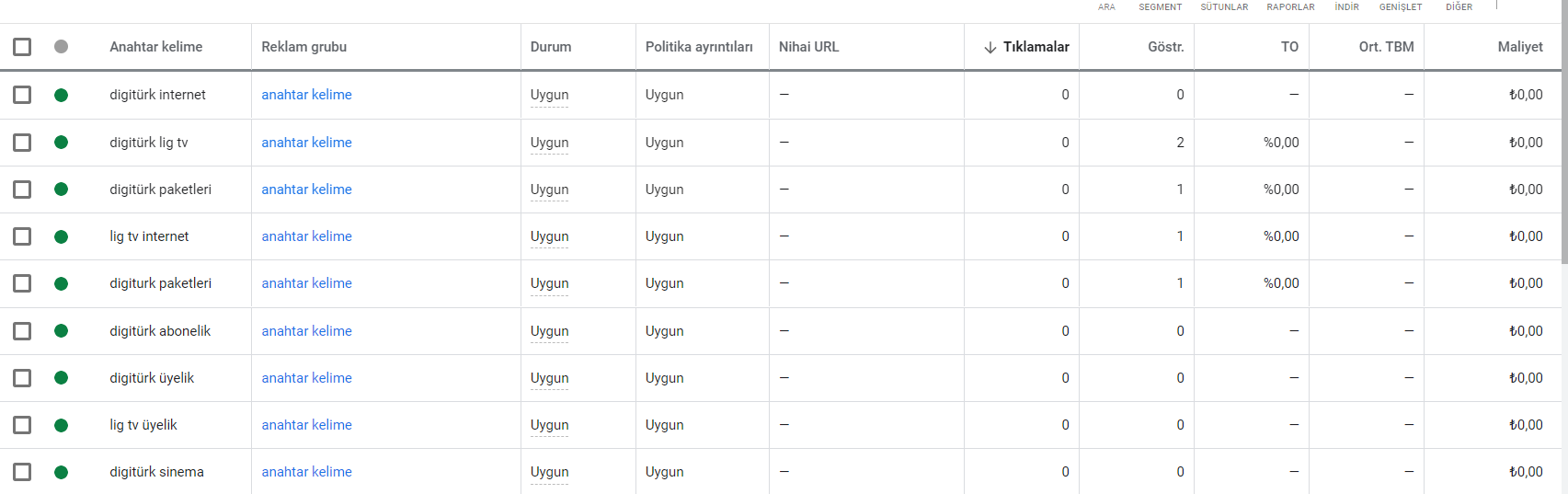Open status dropdown dot for digitürk lig tv
The width and height of the screenshot is (1568, 494).
click(x=61, y=142)
